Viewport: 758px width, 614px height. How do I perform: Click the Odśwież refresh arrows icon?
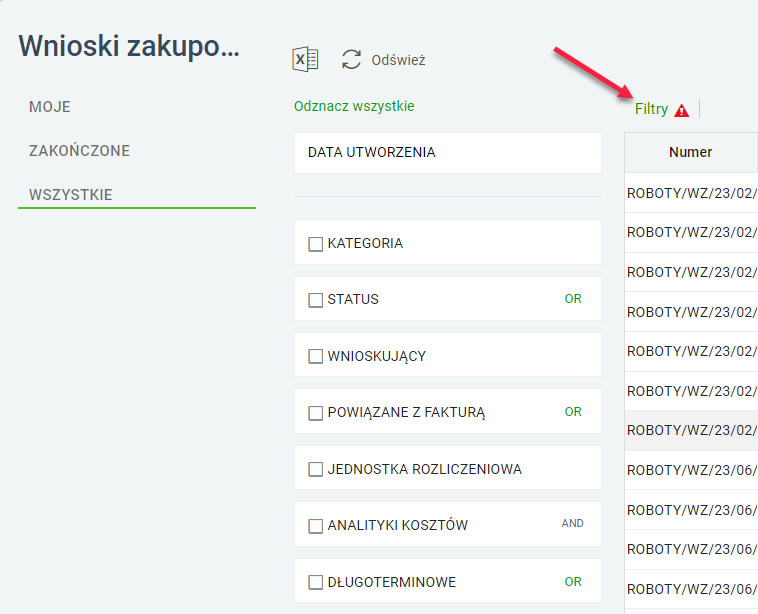click(351, 59)
